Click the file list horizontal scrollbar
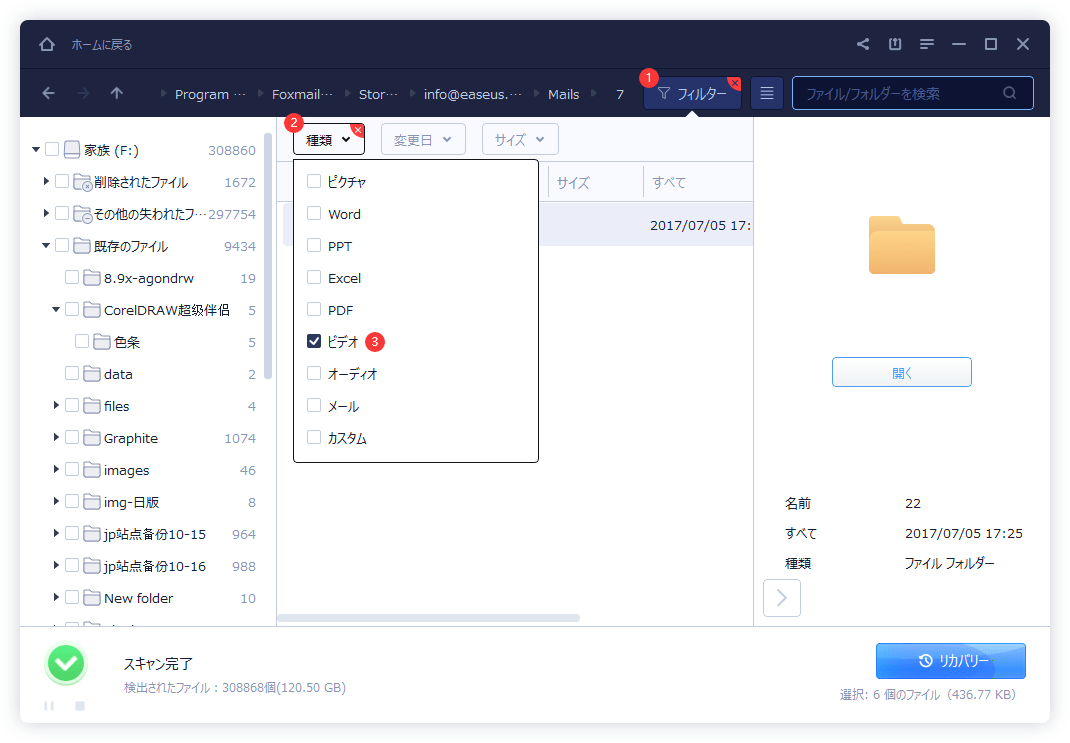Screen dimensions: 1070x743 pos(429,618)
